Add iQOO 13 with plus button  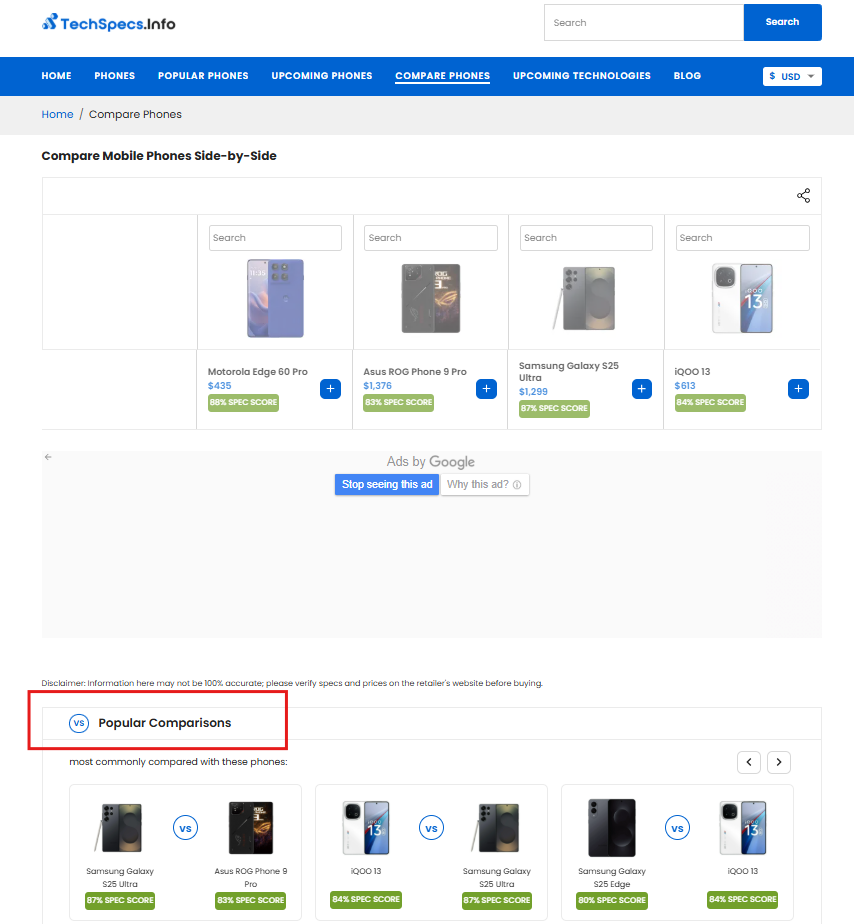(798, 389)
